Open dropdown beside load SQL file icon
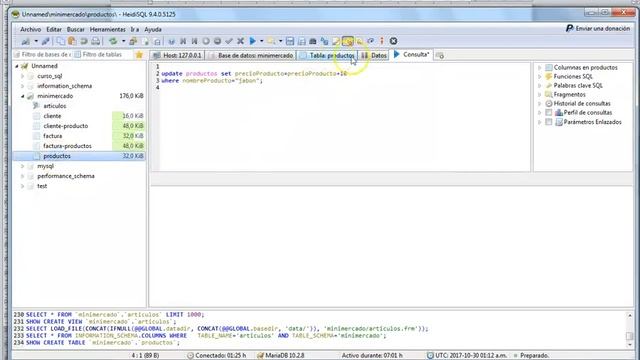 (280, 41)
